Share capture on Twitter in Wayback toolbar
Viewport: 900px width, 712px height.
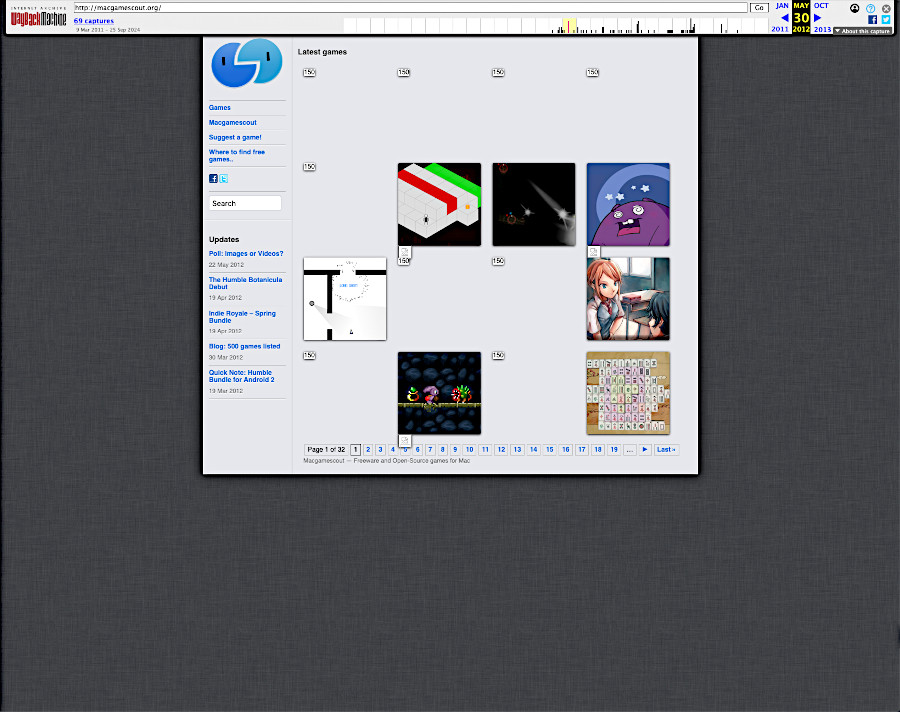[885, 19]
